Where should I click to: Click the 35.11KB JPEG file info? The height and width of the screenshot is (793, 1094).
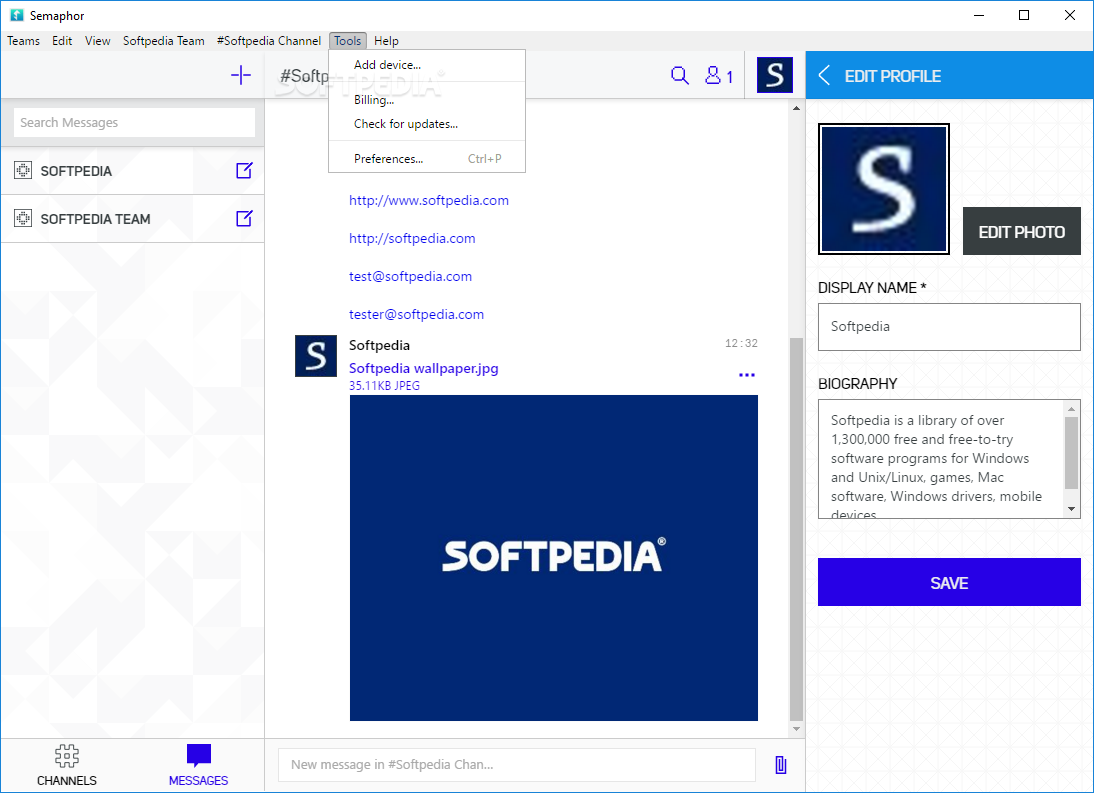tap(384, 386)
